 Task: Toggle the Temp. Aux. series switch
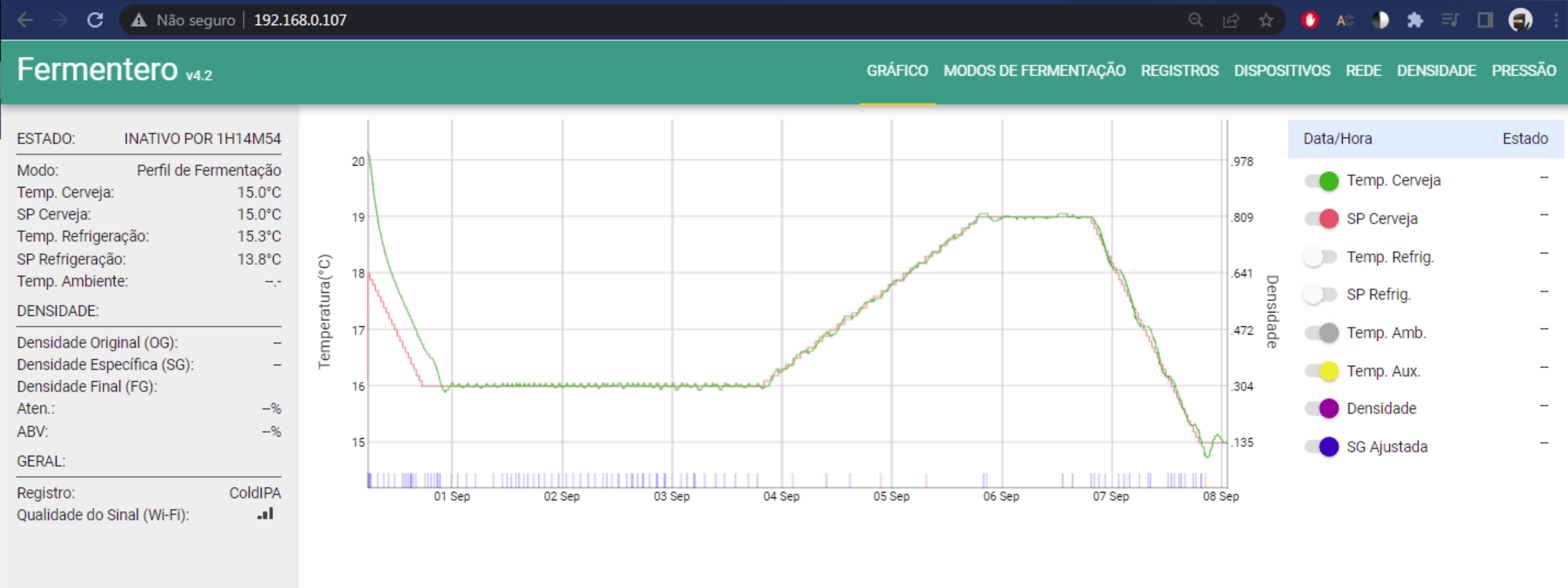tap(1321, 371)
